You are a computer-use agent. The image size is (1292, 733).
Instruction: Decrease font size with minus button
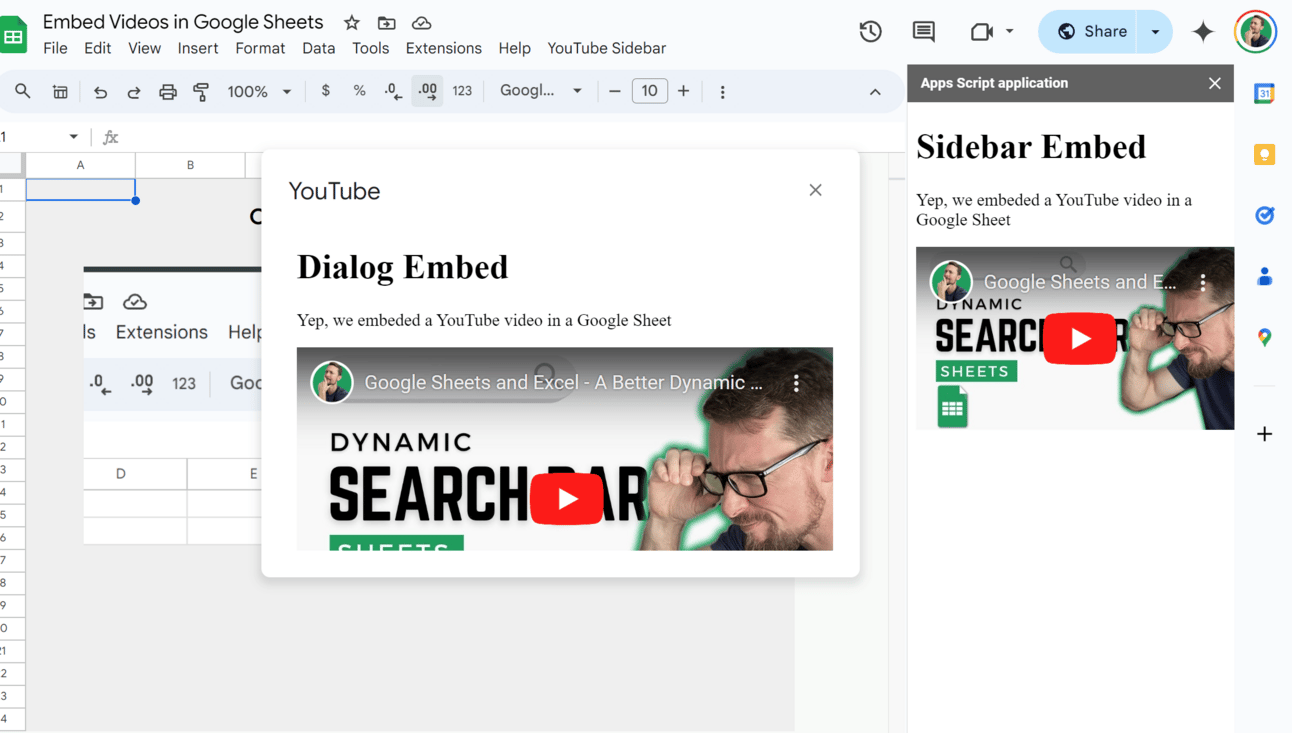click(615, 91)
